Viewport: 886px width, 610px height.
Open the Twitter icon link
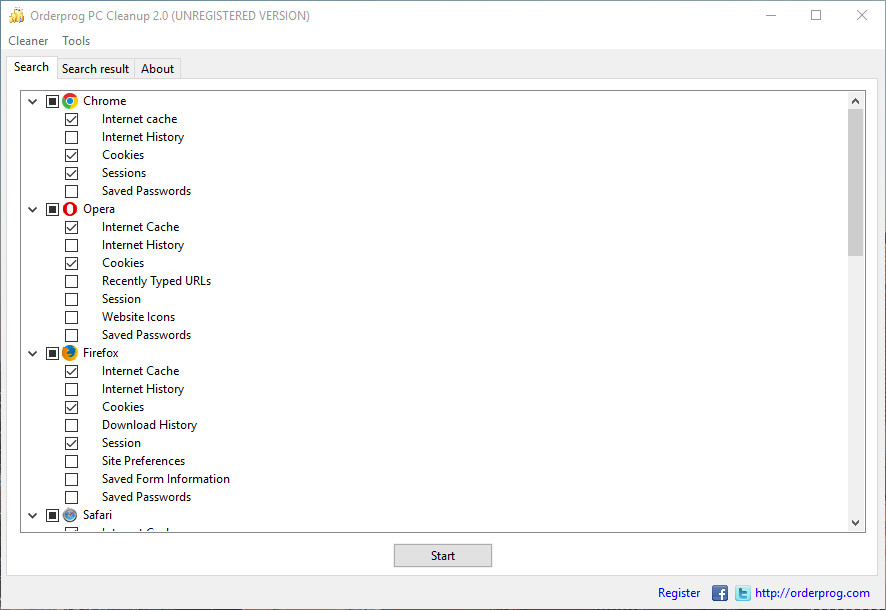click(x=742, y=593)
